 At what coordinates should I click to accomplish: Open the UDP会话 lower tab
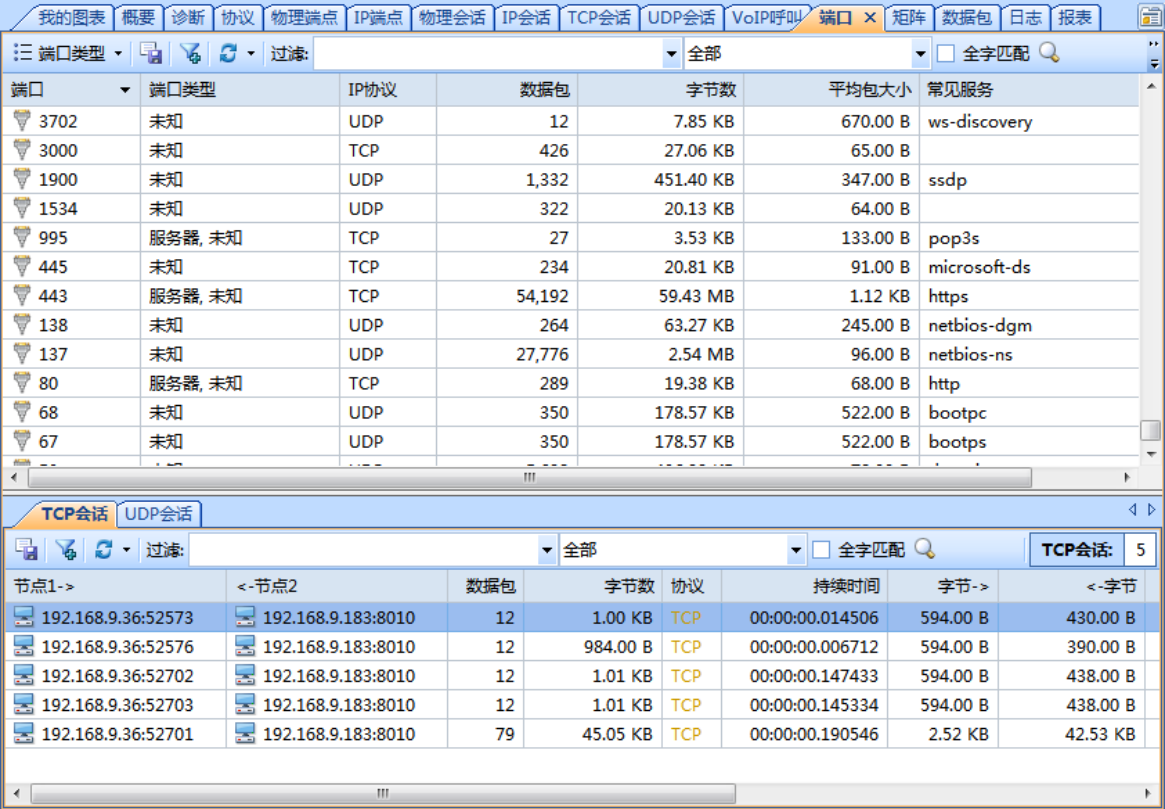159,513
